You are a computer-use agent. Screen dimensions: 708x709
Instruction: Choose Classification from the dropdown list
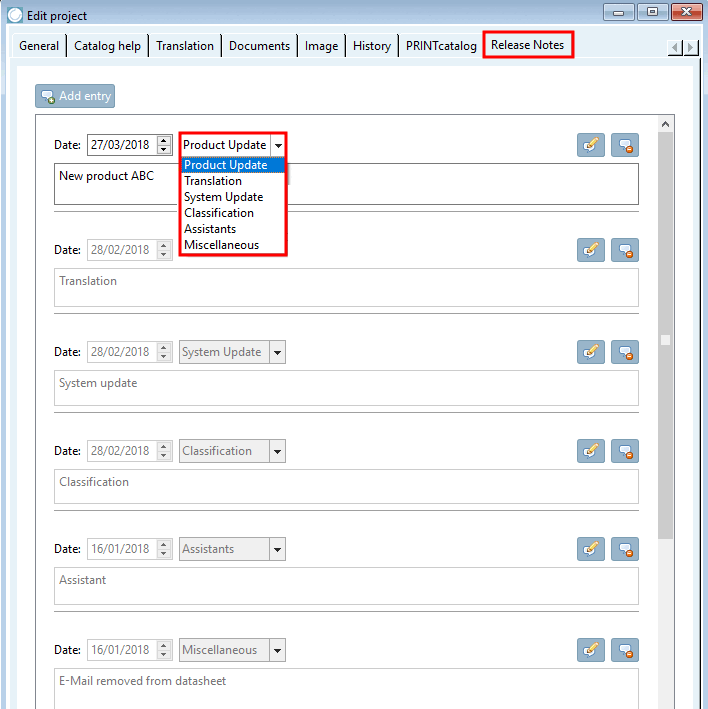233,213
